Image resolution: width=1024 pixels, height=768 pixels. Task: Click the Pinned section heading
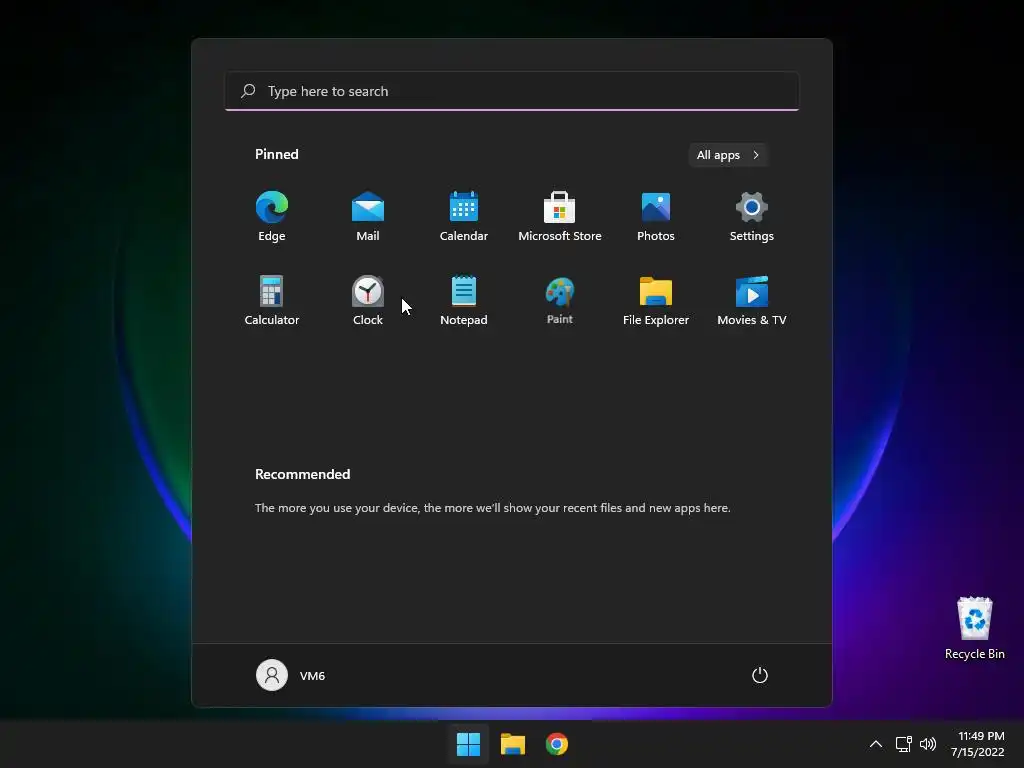(277, 154)
